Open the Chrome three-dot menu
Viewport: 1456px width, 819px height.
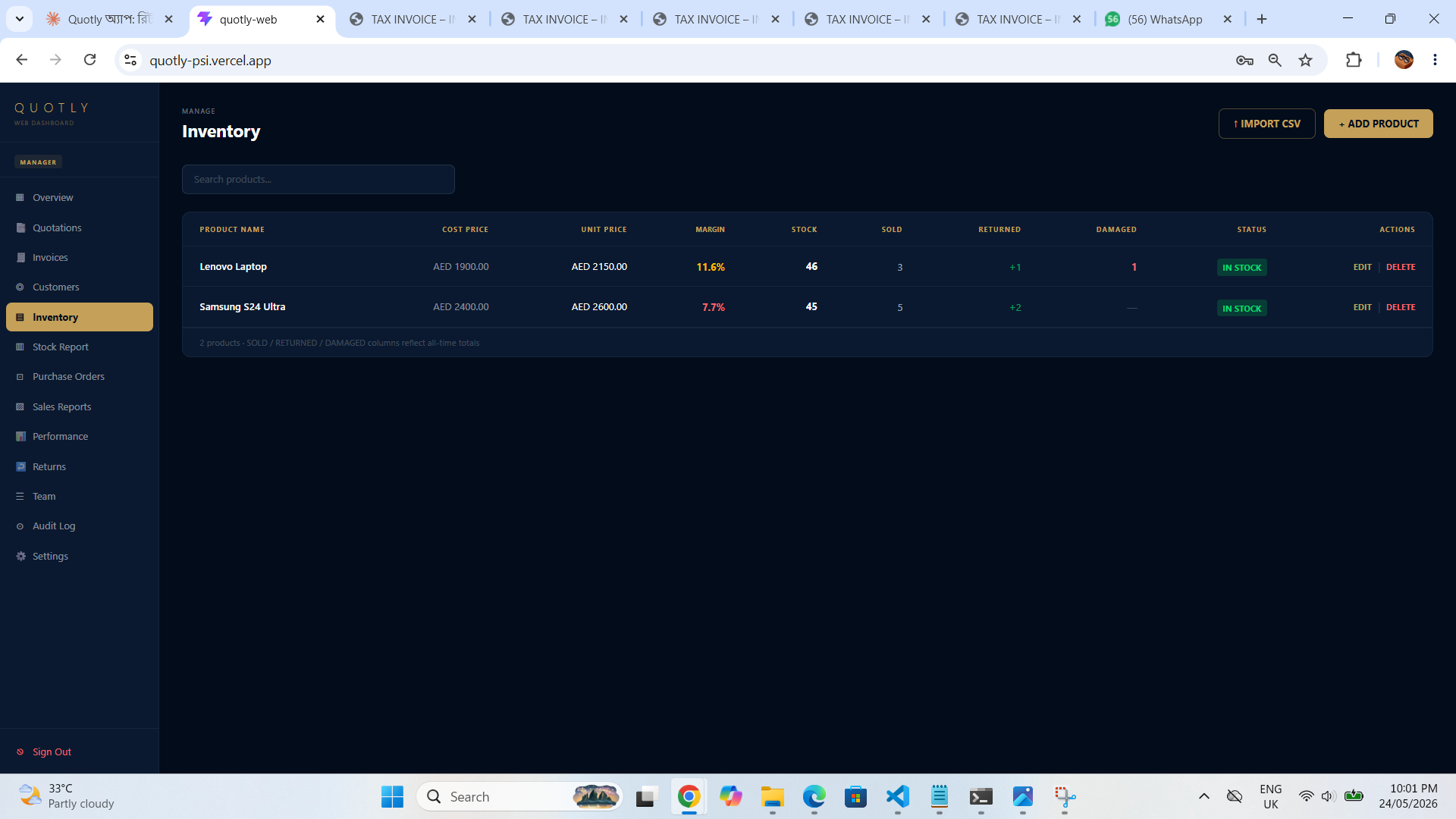1435,60
